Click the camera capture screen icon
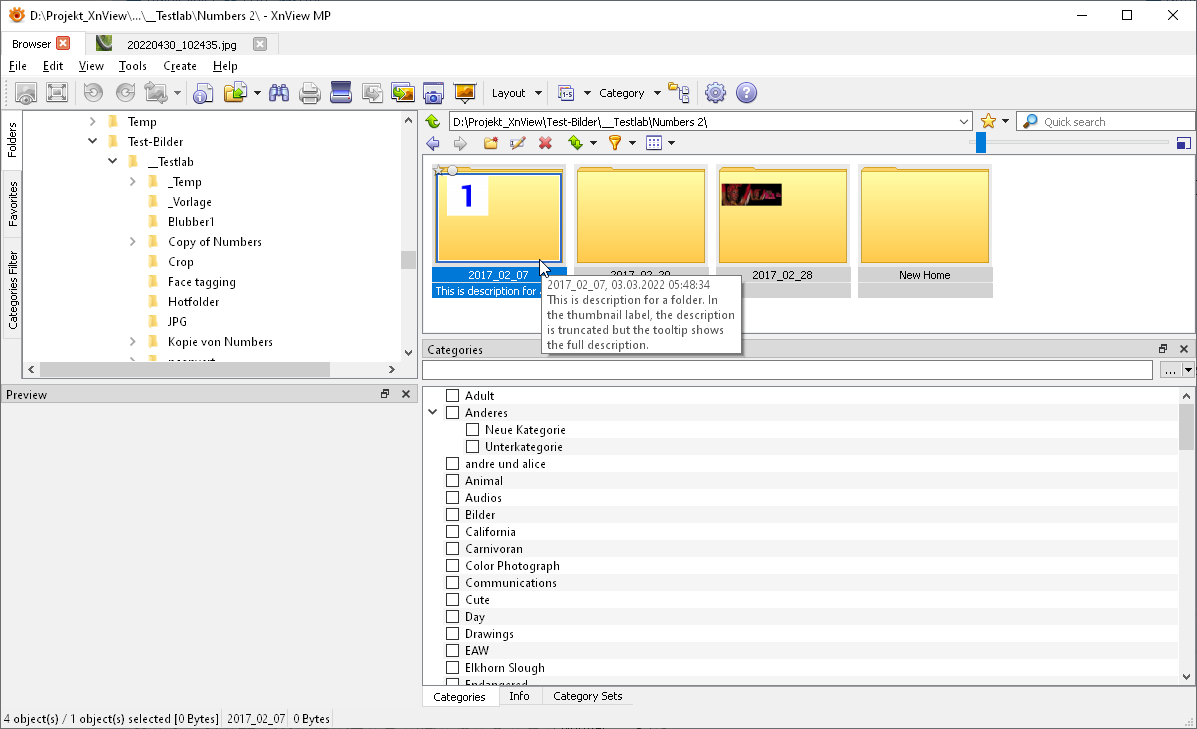The height and width of the screenshot is (729, 1197). coord(433,93)
